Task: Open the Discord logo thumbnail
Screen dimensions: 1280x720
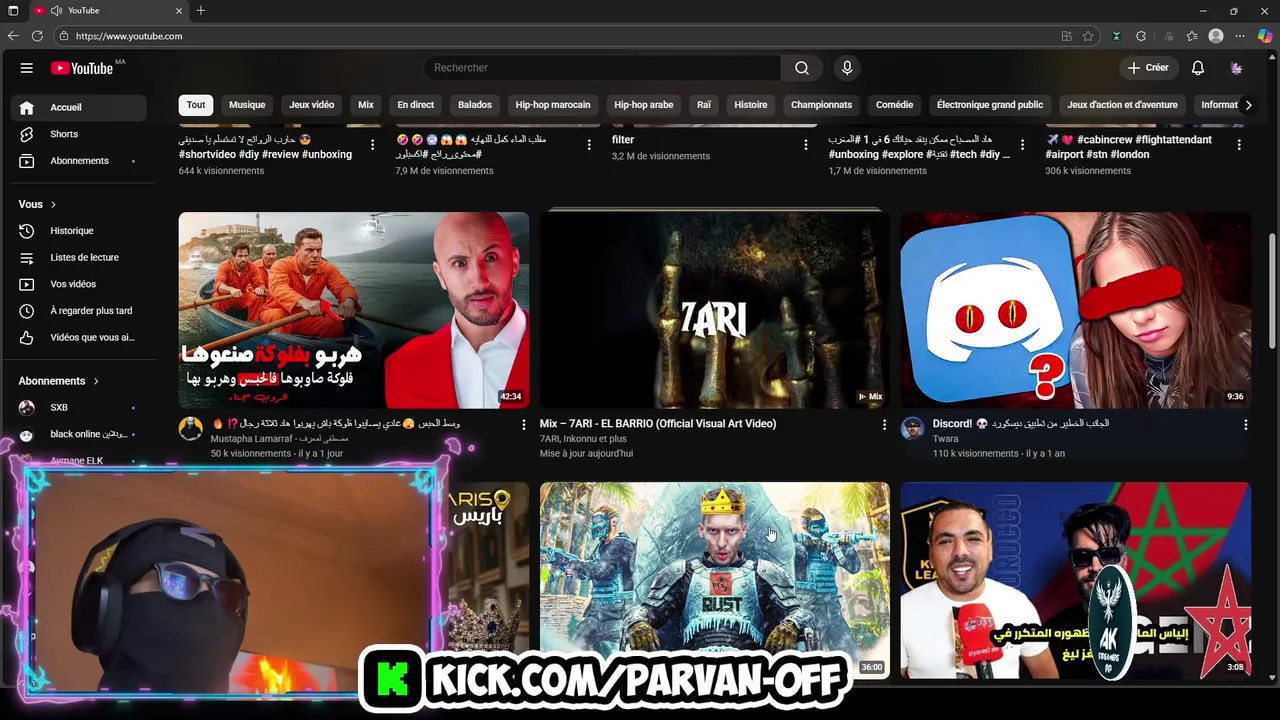Action: (1076, 310)
